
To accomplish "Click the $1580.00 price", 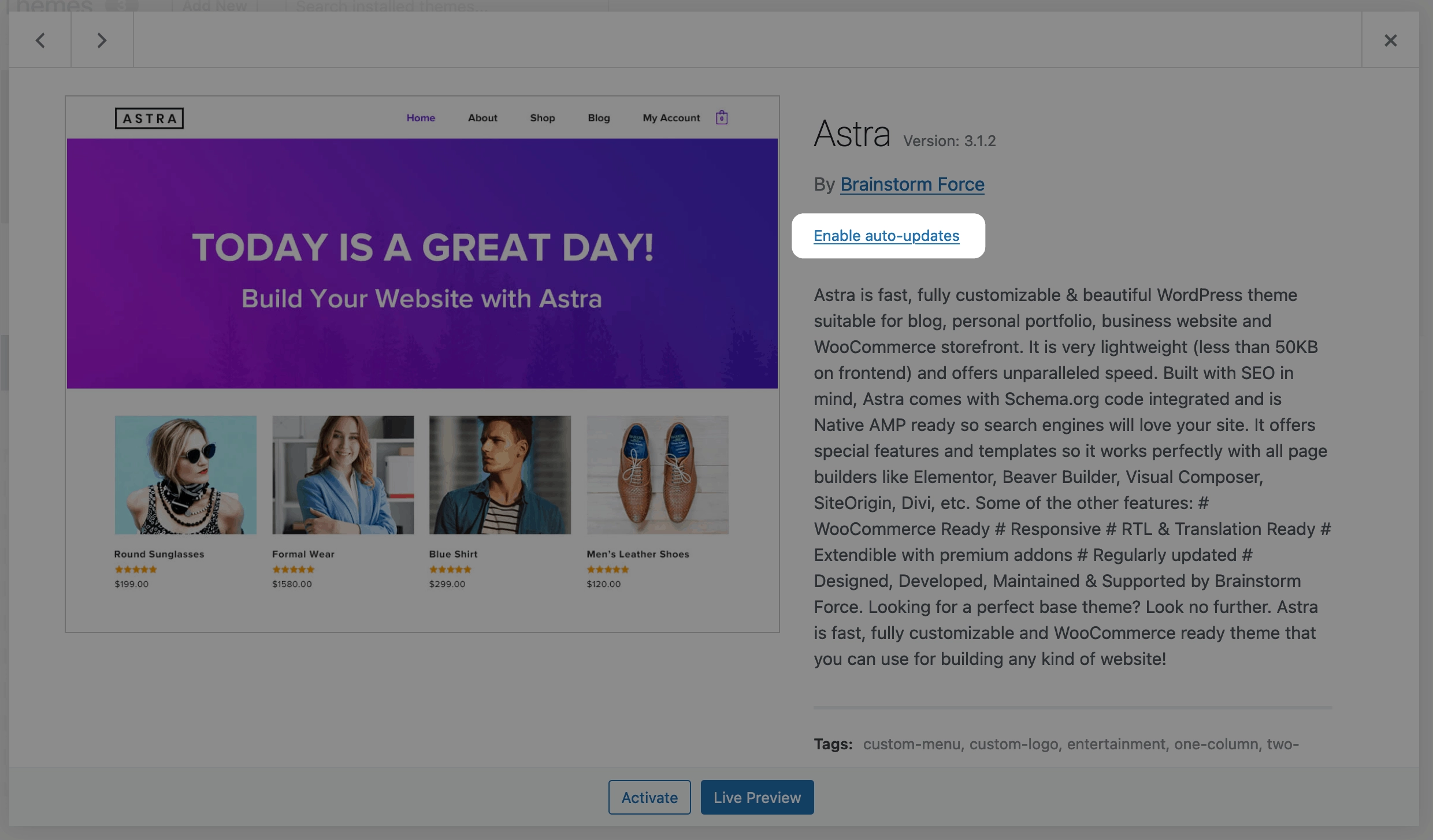I will click(x=292, y=584).
